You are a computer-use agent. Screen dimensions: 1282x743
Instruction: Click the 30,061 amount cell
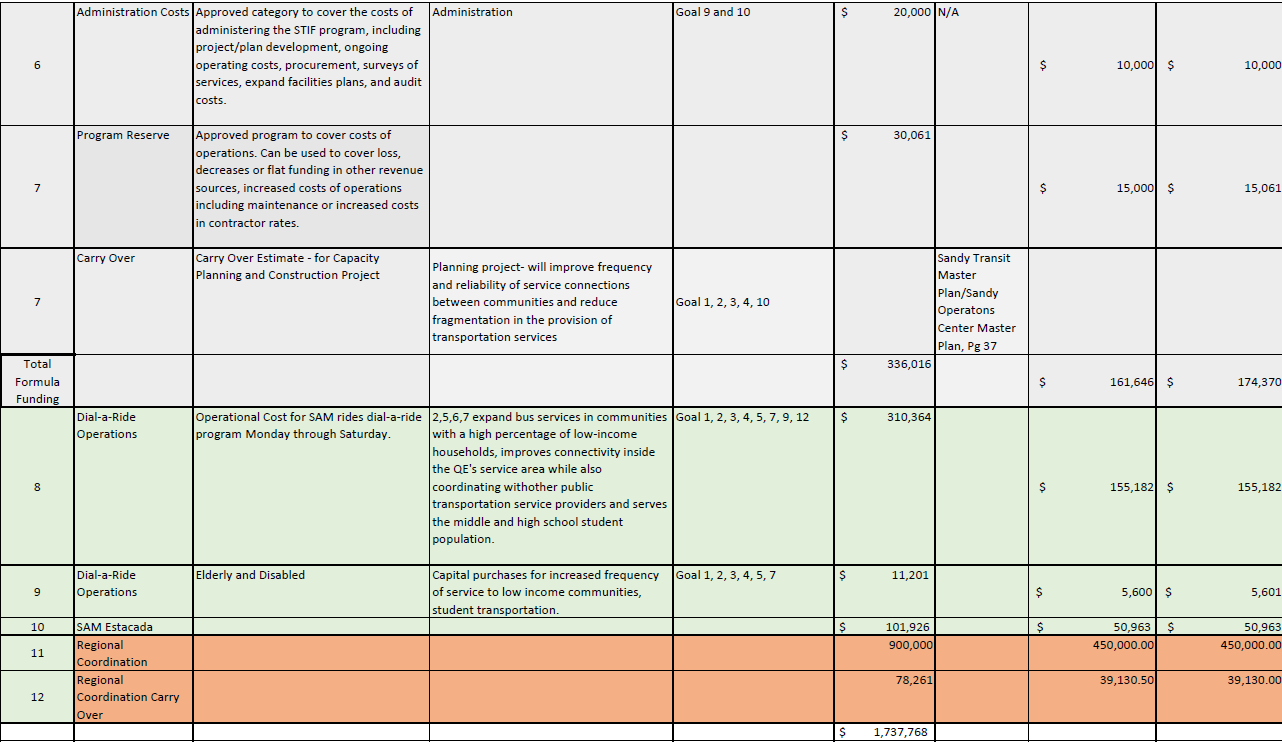(x=884, y=187)
